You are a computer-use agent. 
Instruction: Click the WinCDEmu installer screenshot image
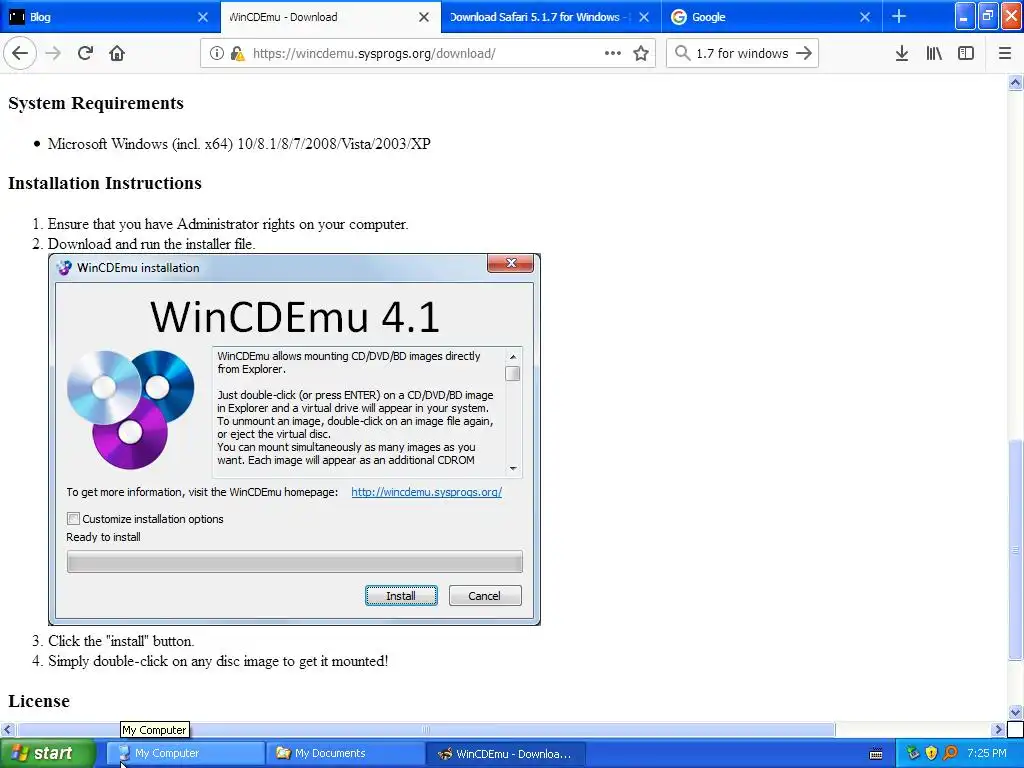point(295,440)
